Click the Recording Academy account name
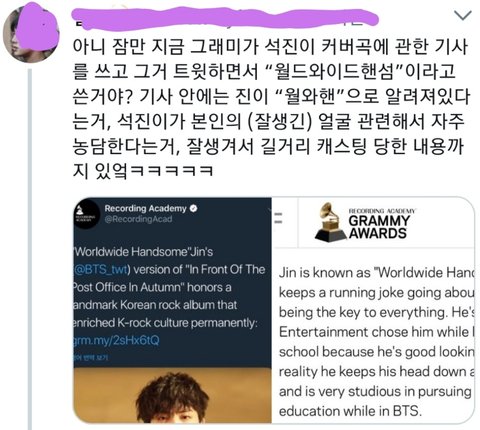The width and height of the screenshot is (480, 430). click(x=145, y=209)
